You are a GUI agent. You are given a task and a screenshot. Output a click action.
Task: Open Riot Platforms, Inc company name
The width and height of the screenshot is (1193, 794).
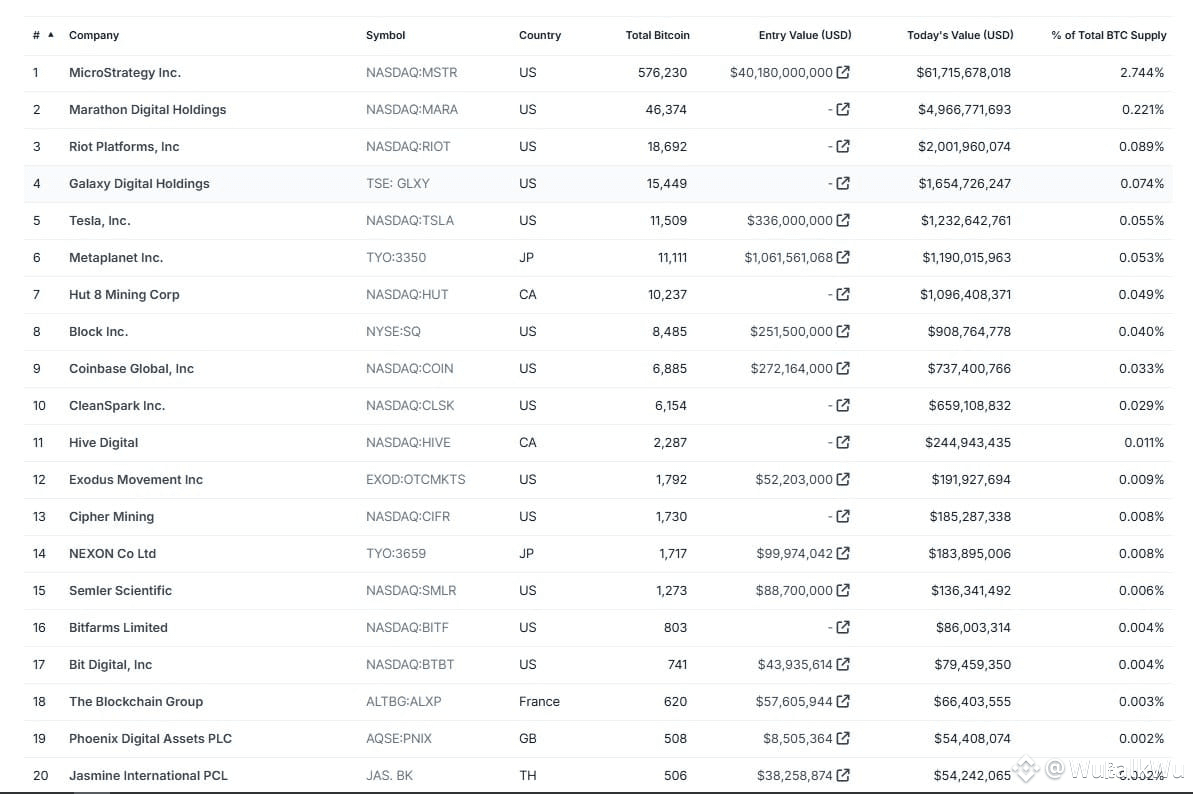[124, 146]
